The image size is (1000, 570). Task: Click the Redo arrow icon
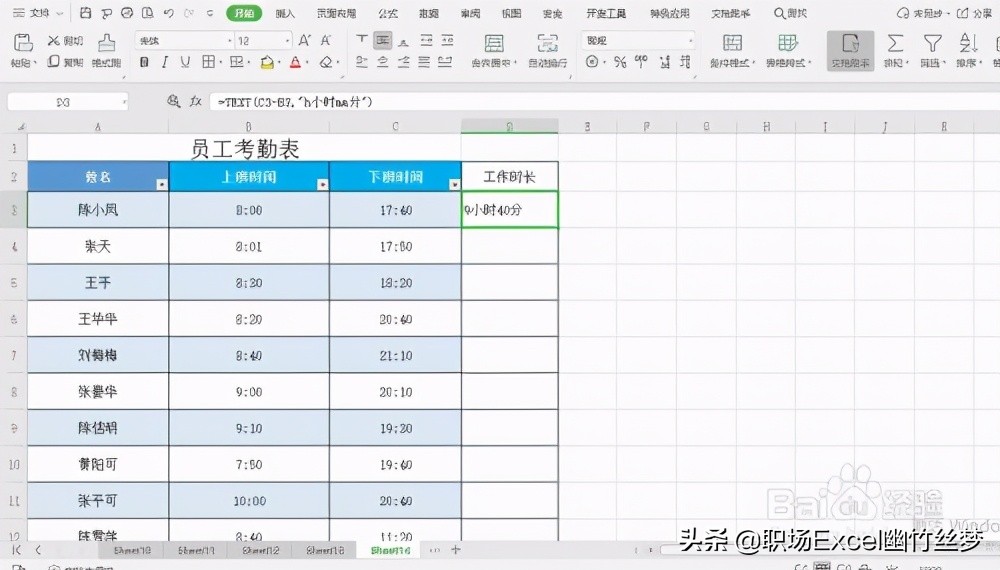(x=189, y=13)
